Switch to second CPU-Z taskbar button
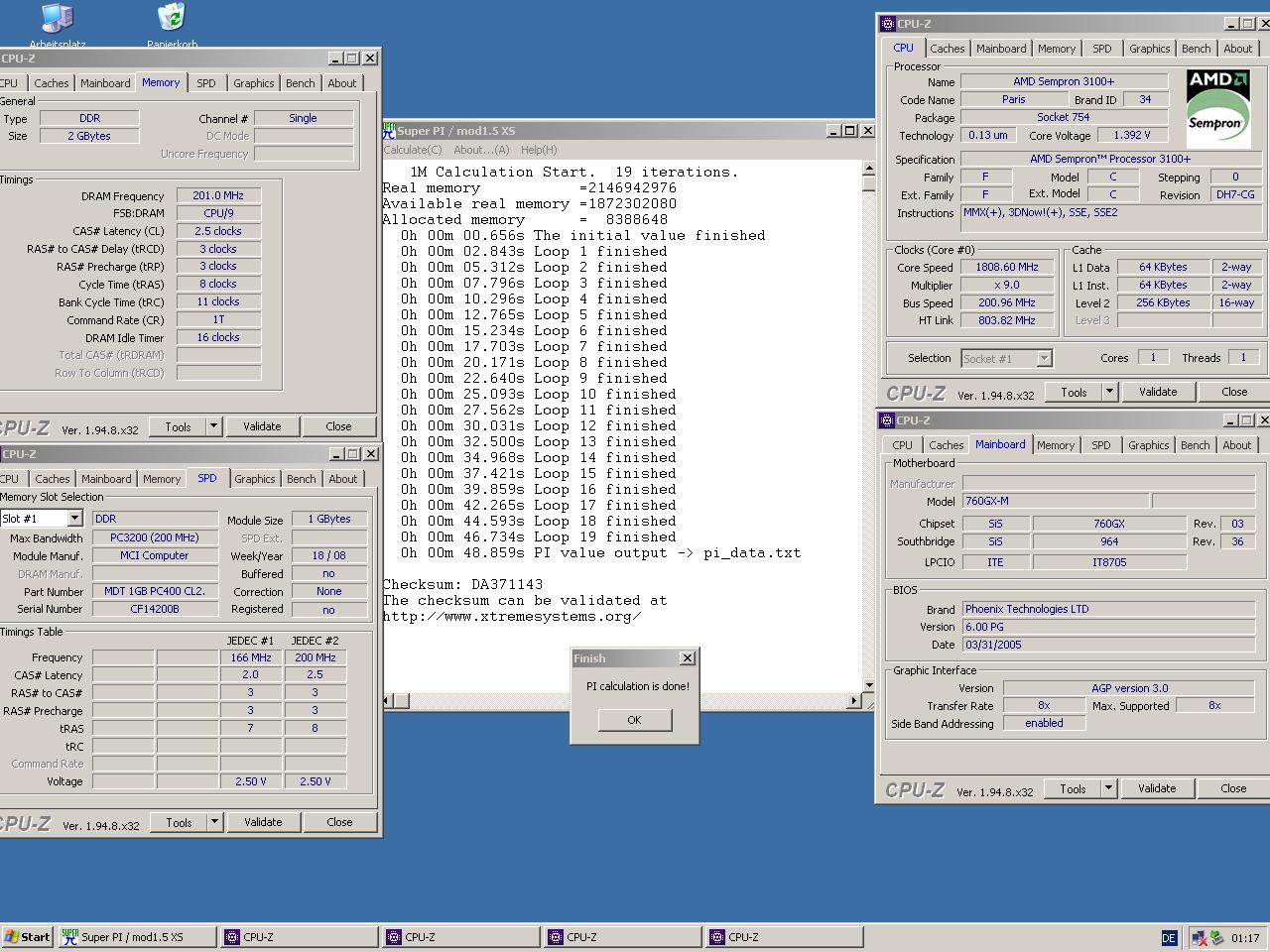This screenshot has height=952, width=1270. coord(460,937)
